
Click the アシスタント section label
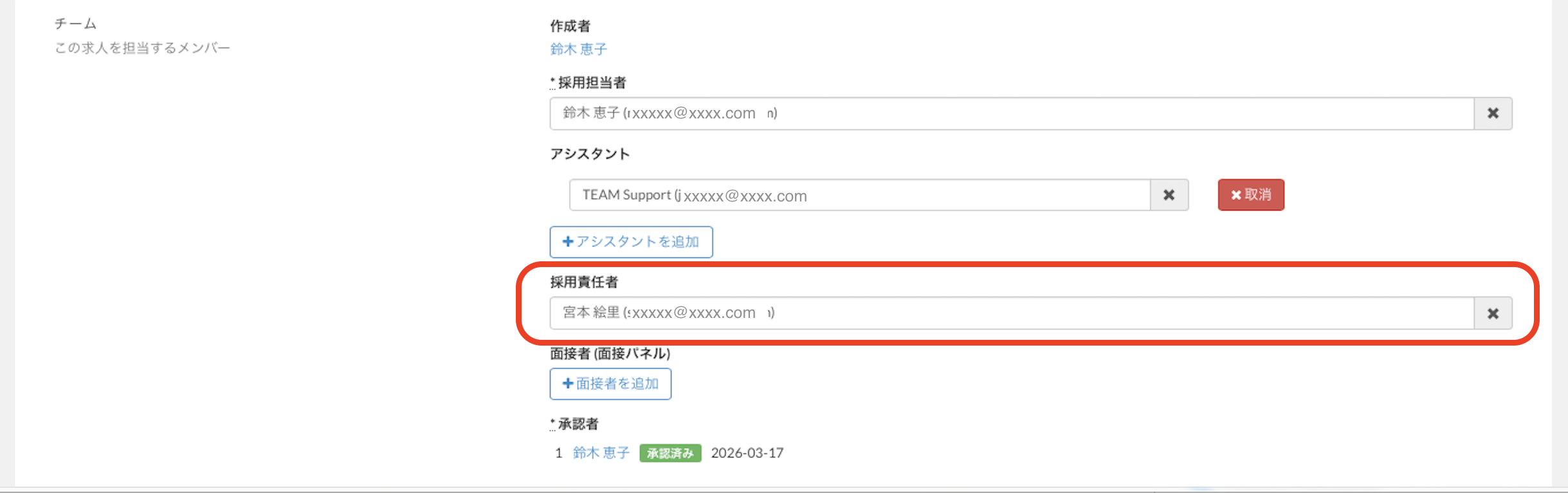click(589, 154)
